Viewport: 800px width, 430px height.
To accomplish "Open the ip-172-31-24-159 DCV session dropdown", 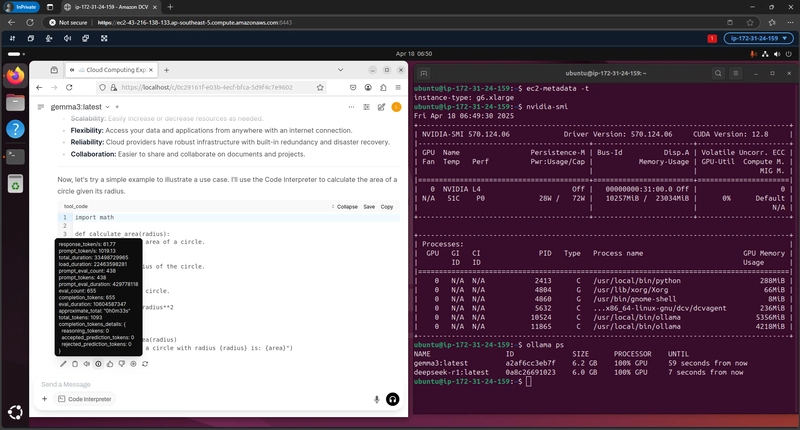I will [758, 38].
